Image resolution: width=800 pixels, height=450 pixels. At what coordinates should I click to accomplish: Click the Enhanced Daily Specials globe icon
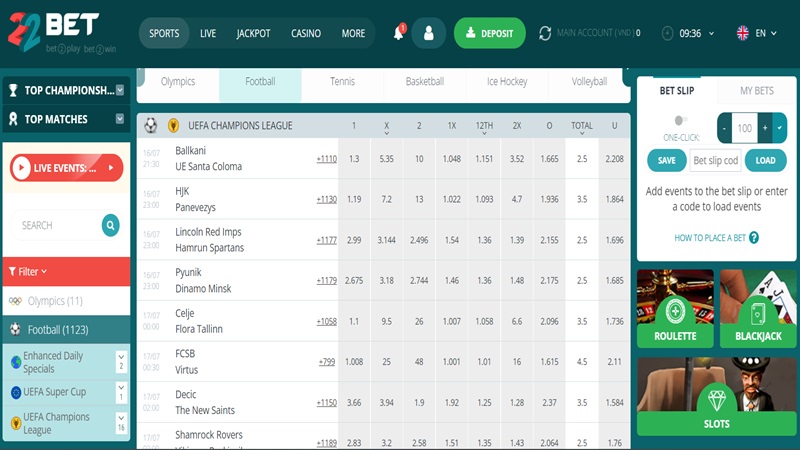pyautogui.click(x=16, y=362)
